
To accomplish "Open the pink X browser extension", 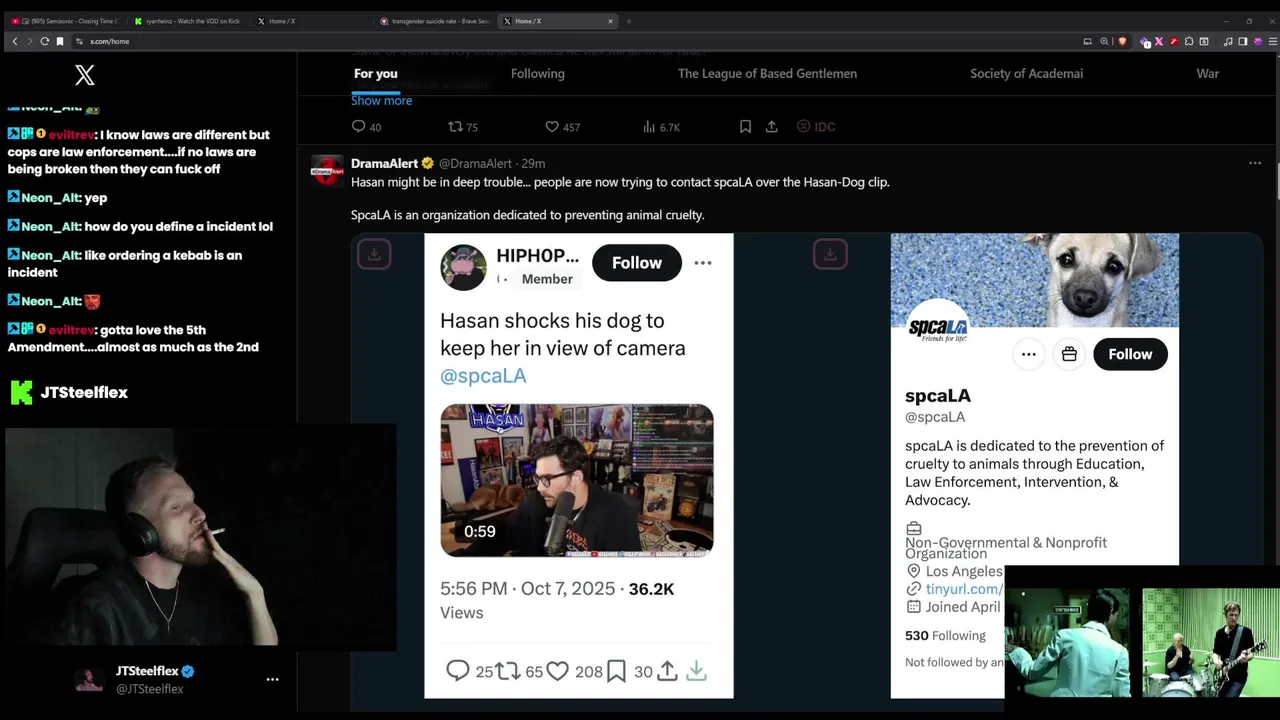I will [x=1159, y=41].
